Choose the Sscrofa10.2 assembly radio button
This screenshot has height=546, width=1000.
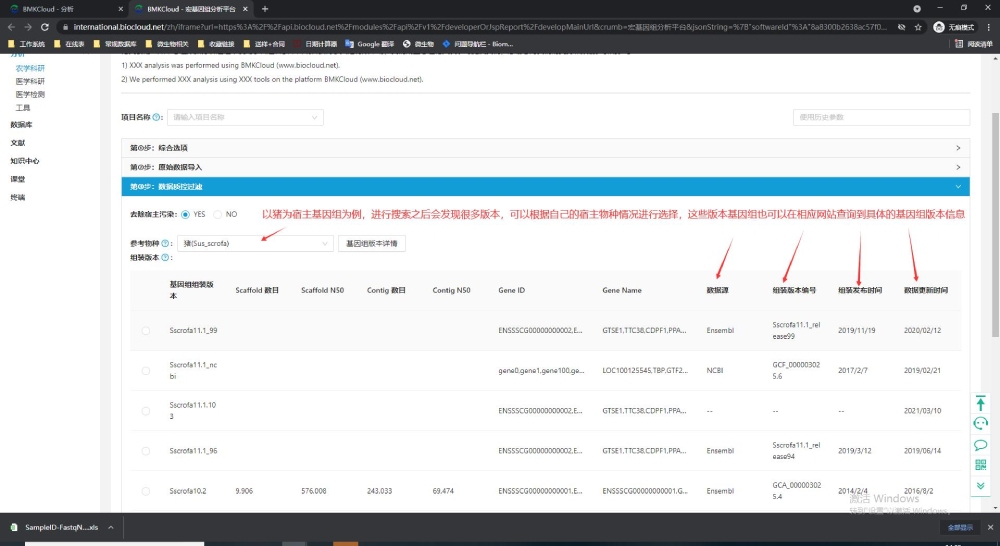[146, 491]
